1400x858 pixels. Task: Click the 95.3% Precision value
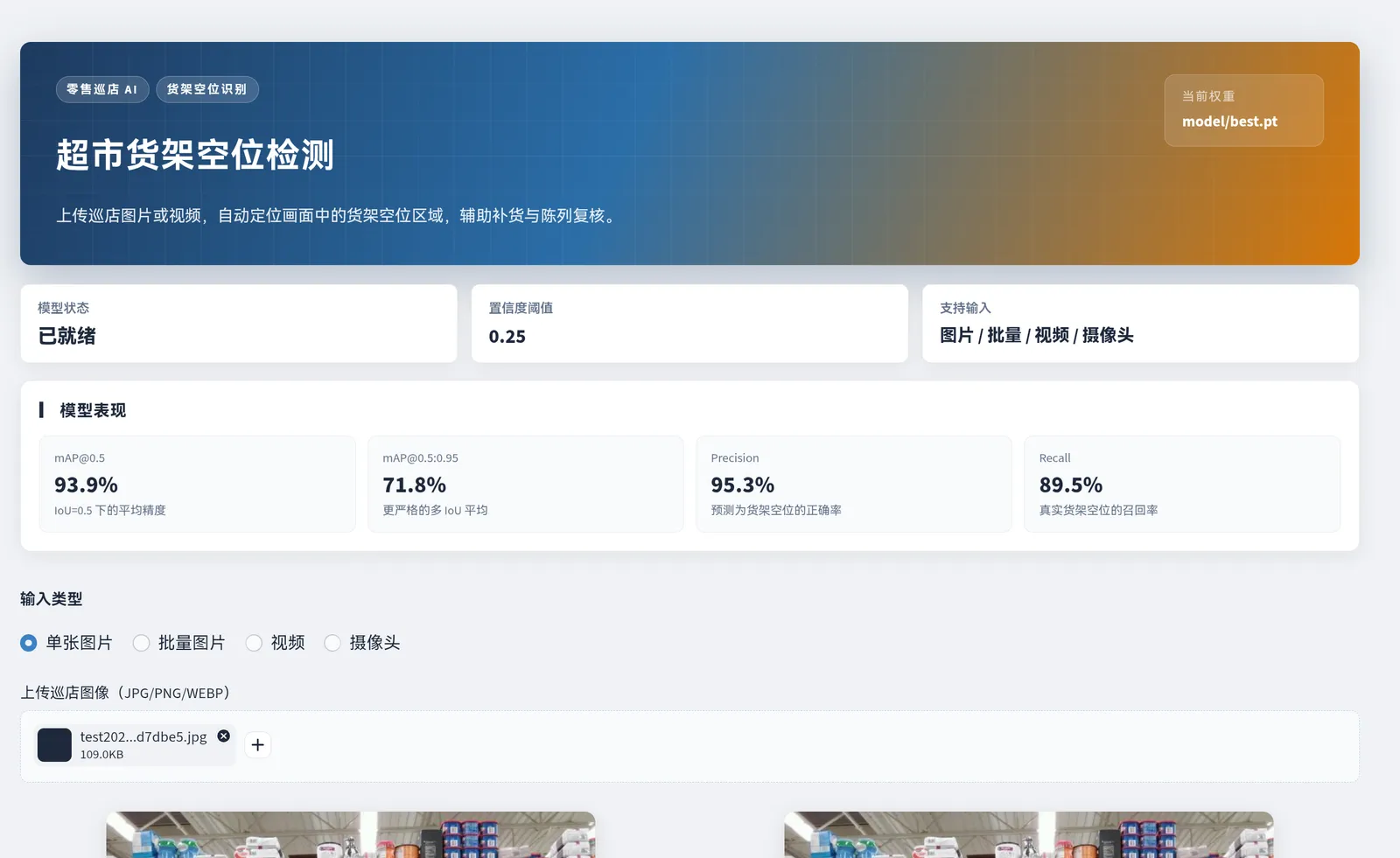743,485
